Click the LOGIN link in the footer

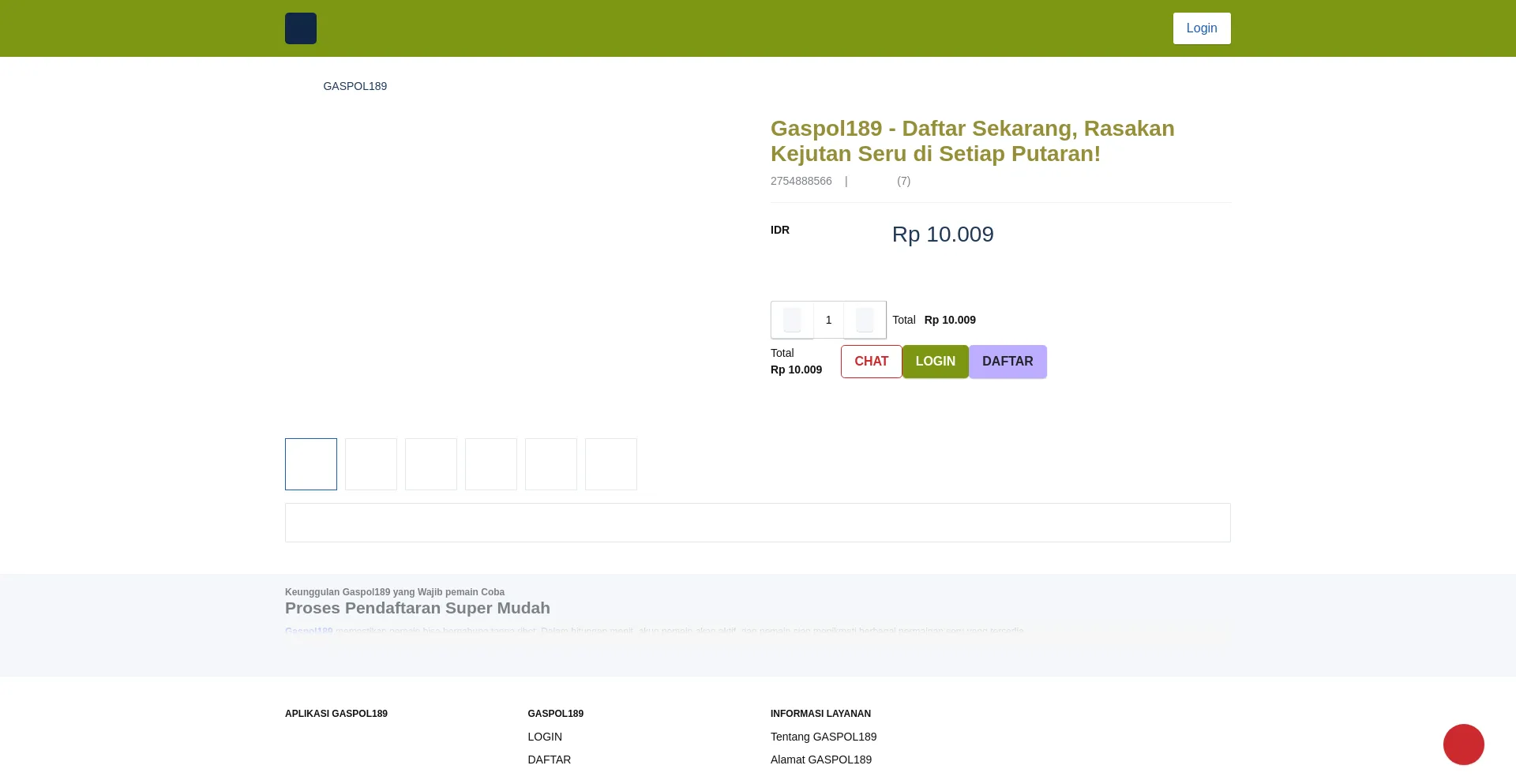tap(544, 736)
